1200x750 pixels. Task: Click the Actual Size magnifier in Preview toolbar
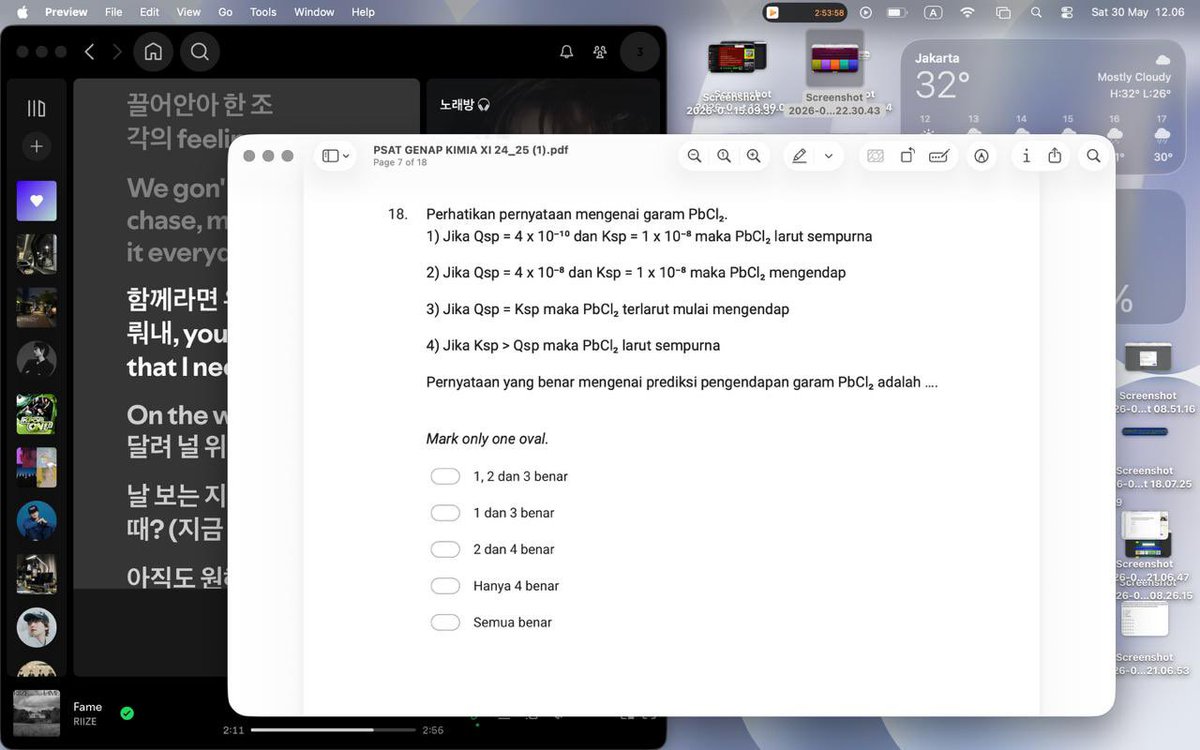click(x=724, y=156)
